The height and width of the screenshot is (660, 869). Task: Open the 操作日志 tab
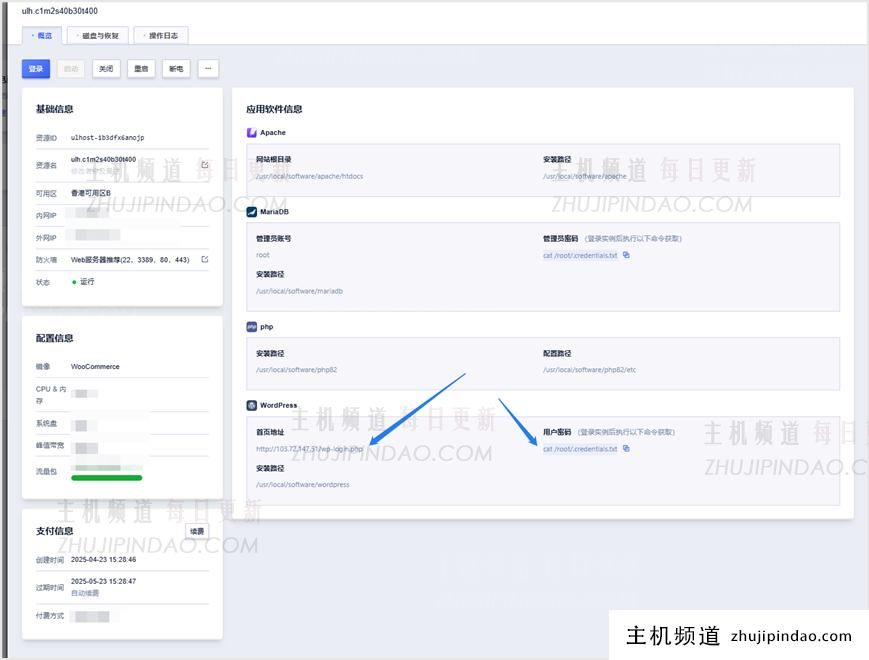pos(161,35)
